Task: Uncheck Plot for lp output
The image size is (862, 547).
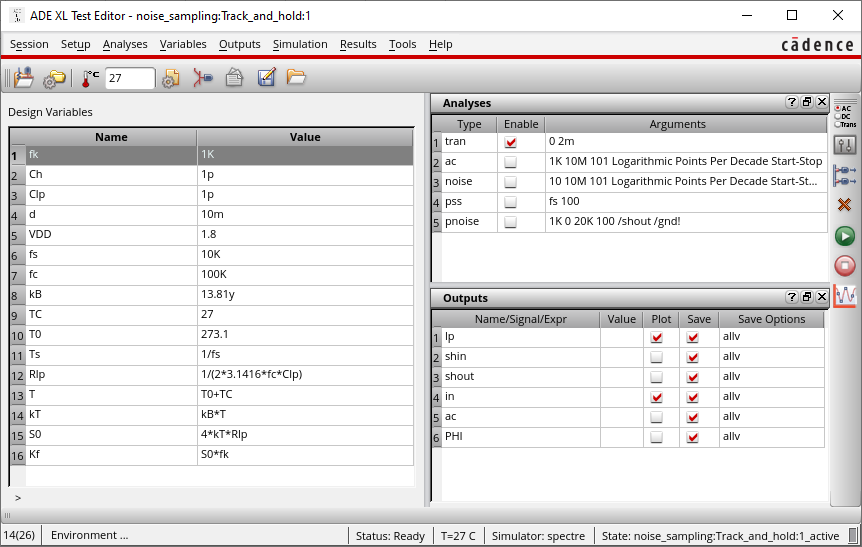Action: 656,337
